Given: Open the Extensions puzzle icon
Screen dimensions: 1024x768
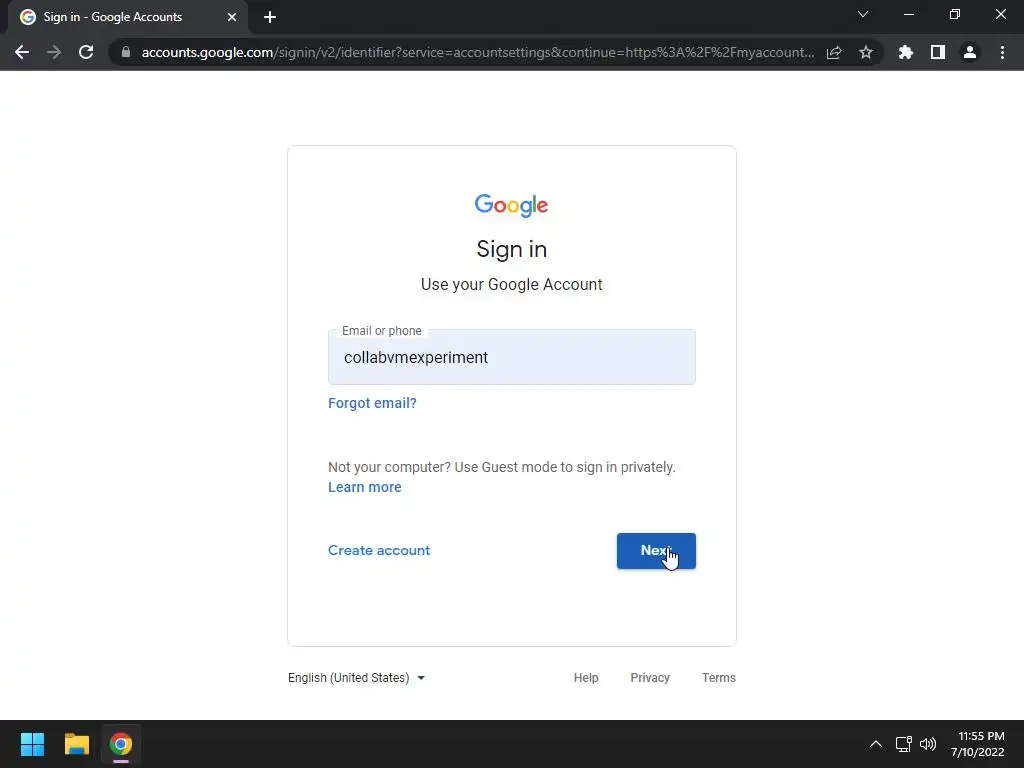Looking at the screenshot, I should pos(906,52).
